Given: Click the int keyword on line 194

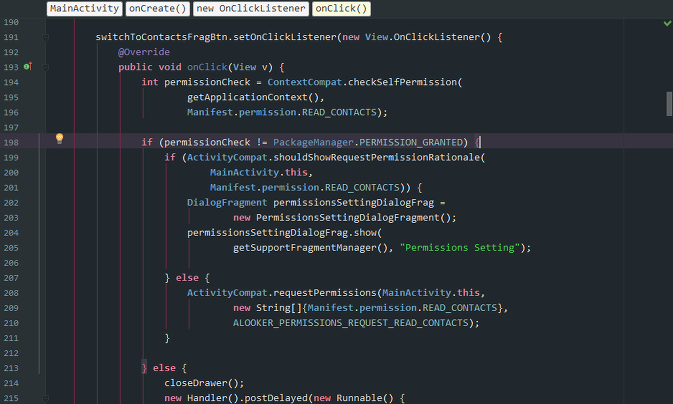Looking at the screenshot, I should tap(150, 82).
